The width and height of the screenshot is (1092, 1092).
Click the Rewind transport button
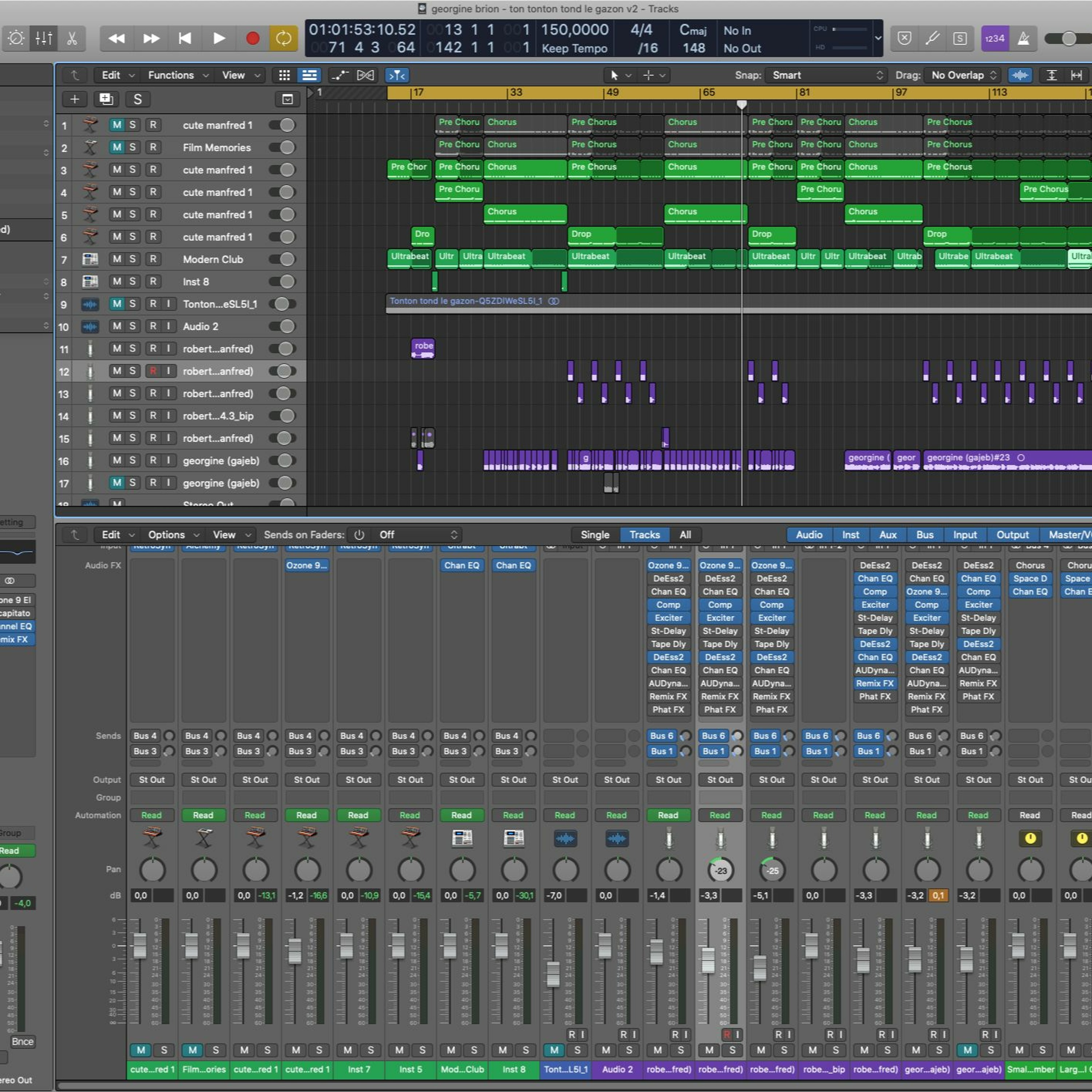point(116,39)
